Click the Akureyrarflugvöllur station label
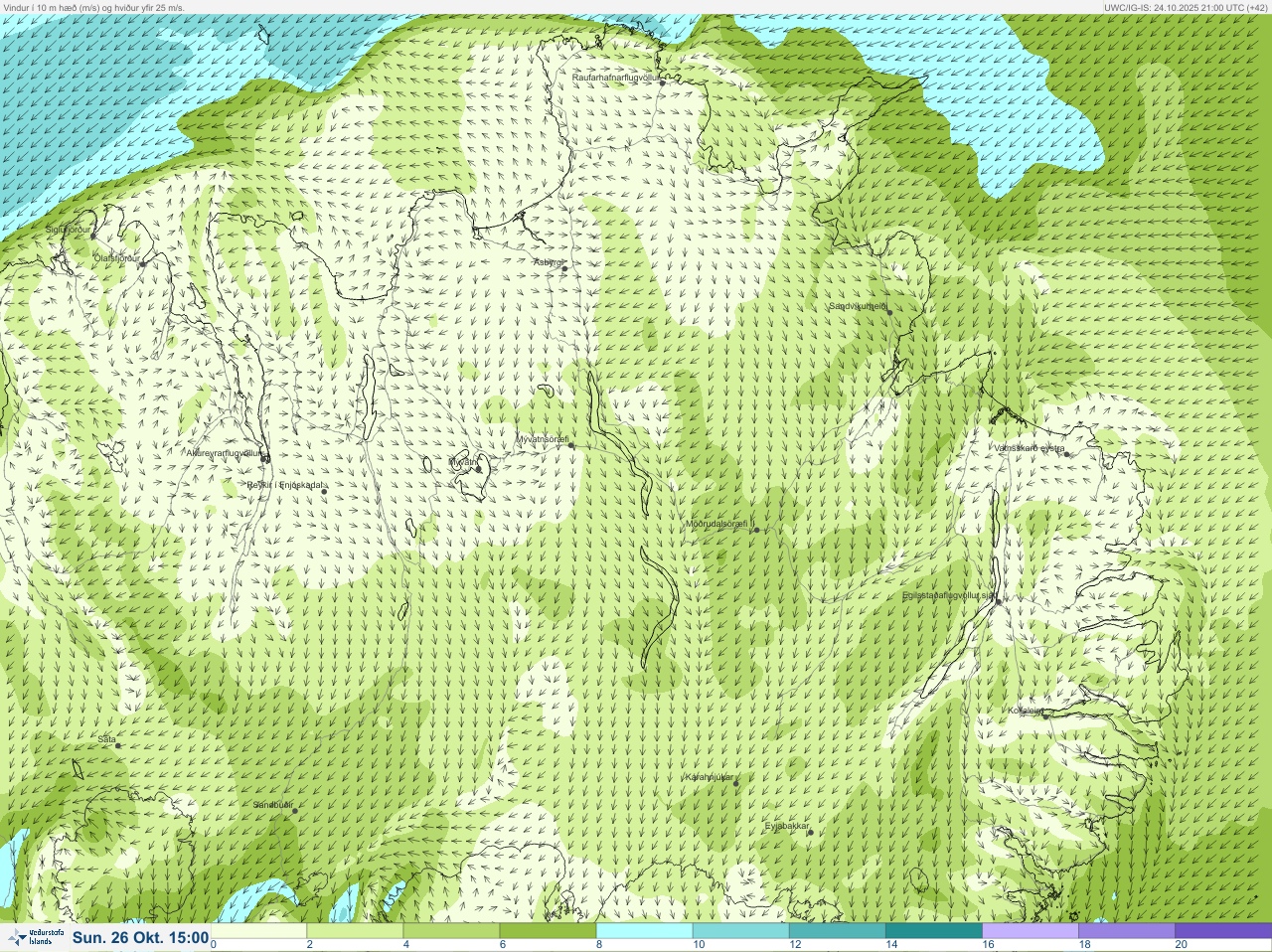 click(225, 453)
